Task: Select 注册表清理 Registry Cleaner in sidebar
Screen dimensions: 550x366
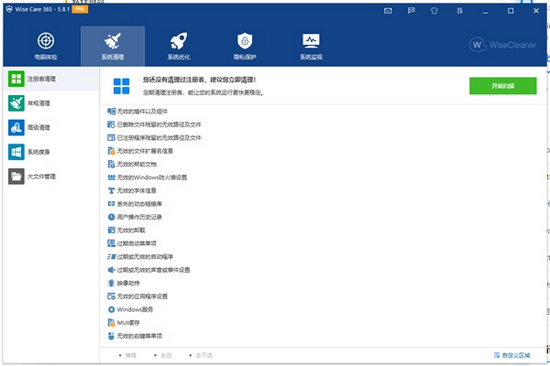Action: (51, 79)
